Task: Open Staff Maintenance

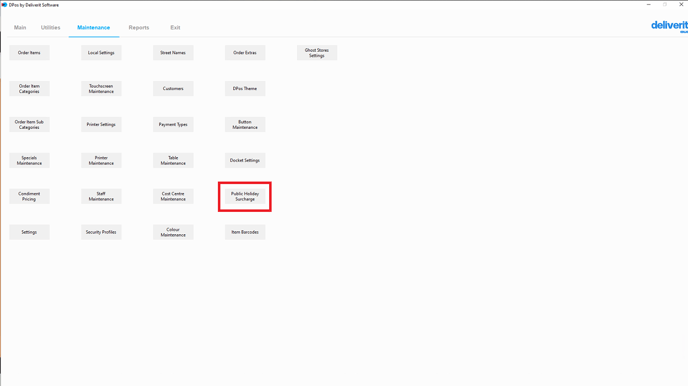Action: coord(101,197)
